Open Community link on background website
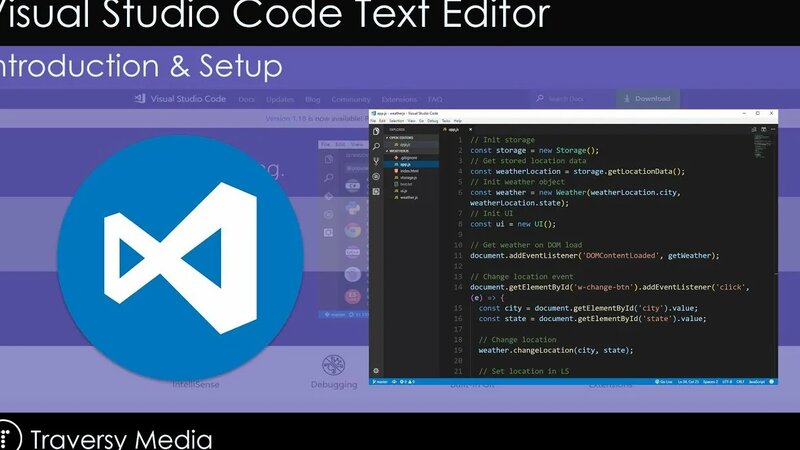800x450 pixels. pyautogui.click(x=351, y=99)
